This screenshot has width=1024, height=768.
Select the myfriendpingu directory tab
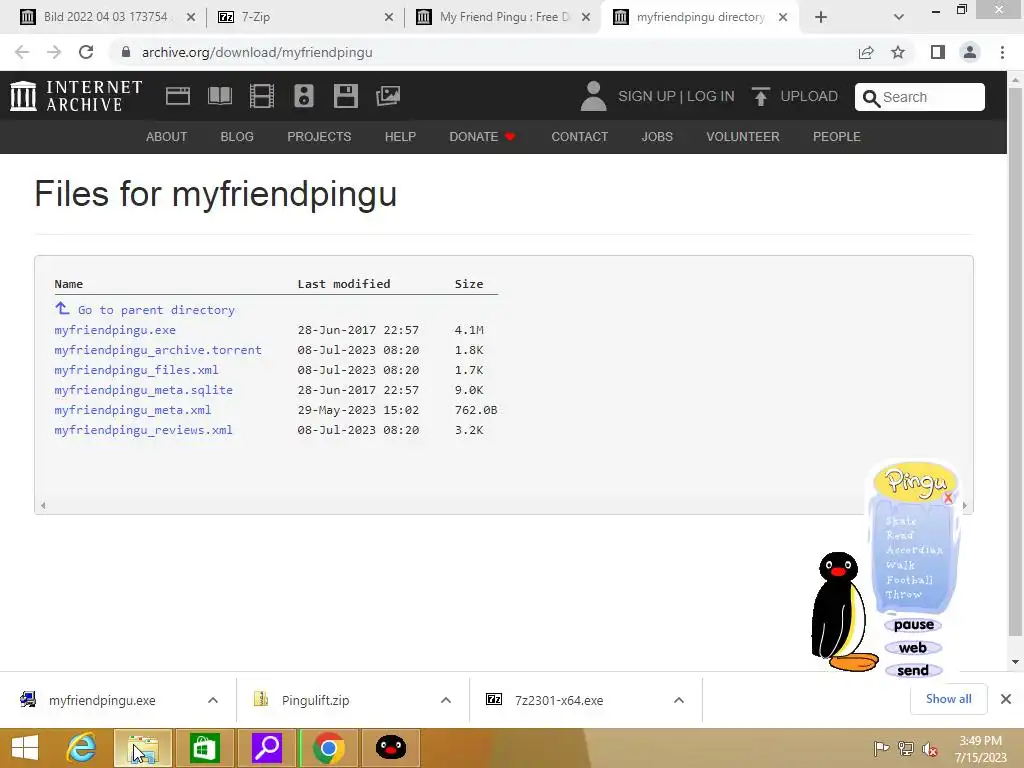699,17
